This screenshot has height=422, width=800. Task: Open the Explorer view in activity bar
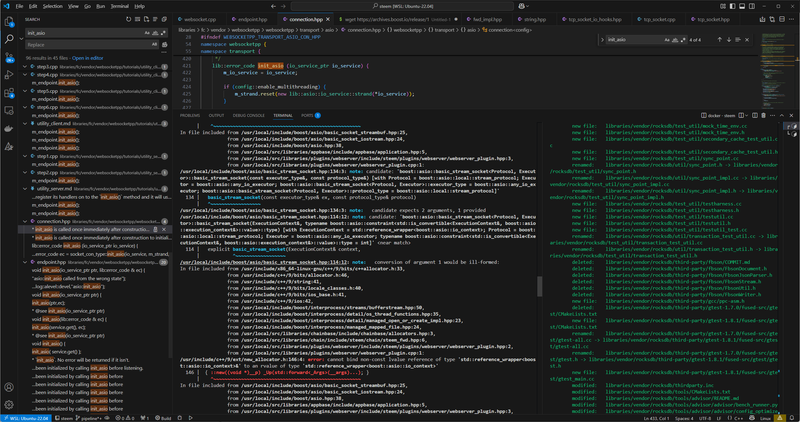pyautogui.click(x=9, y=21)
